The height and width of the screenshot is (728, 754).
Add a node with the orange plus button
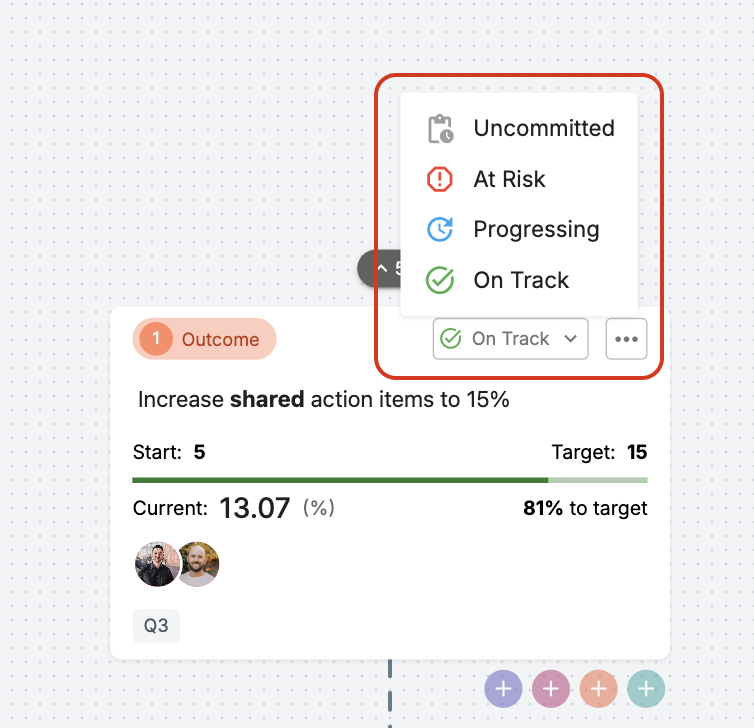[x=598, y=689]
